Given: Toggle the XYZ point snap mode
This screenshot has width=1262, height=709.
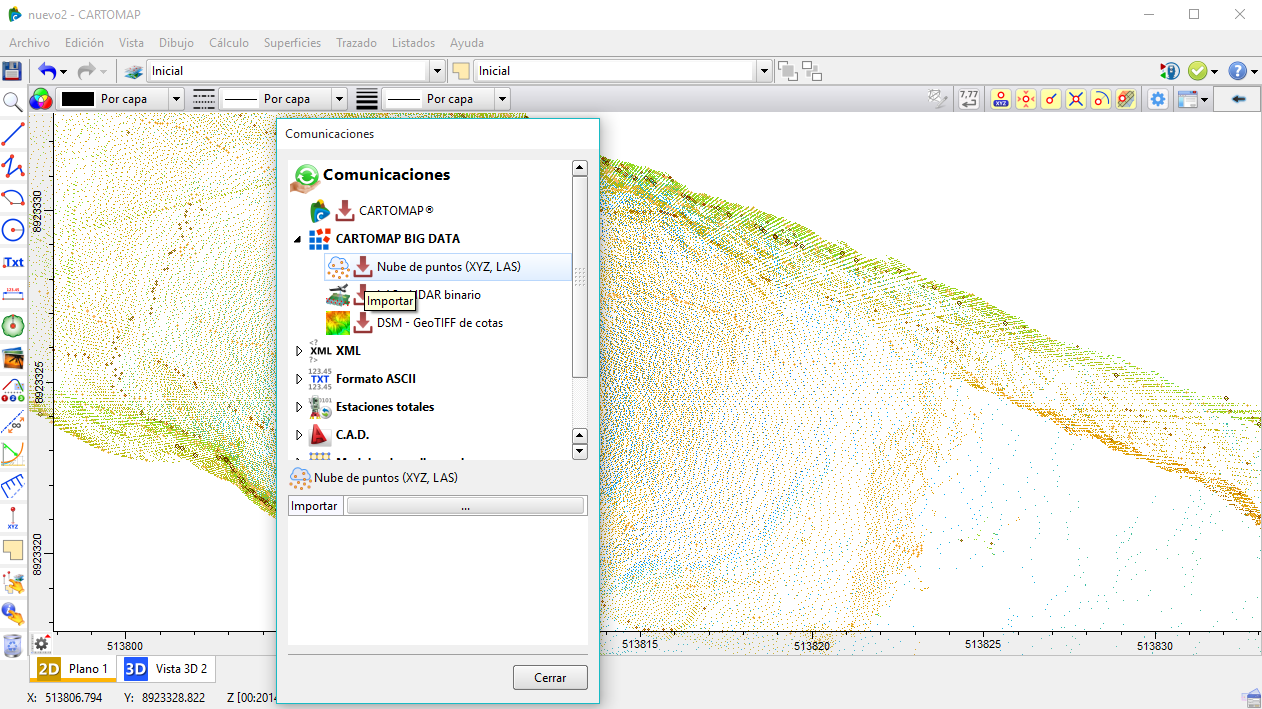Looking at the screenshot, I should click(x=1001, y=99).
